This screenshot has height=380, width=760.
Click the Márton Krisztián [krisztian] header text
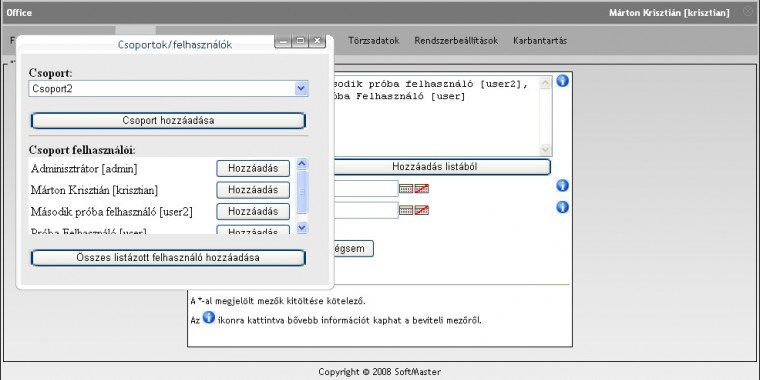click(669, 13)
